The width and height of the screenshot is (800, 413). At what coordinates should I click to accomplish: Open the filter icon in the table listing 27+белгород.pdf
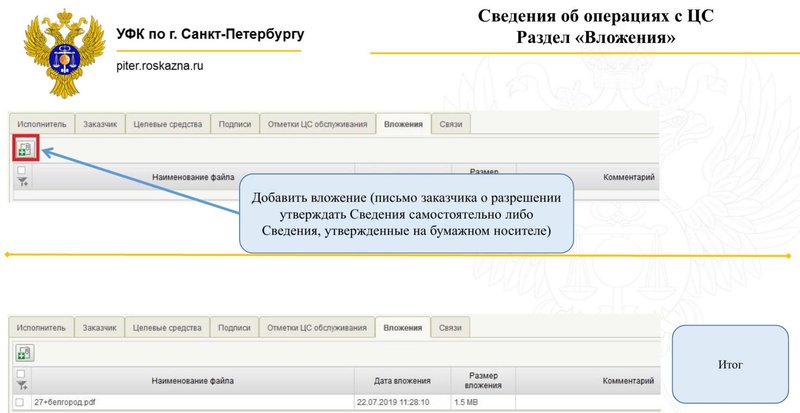pos(22,385)
